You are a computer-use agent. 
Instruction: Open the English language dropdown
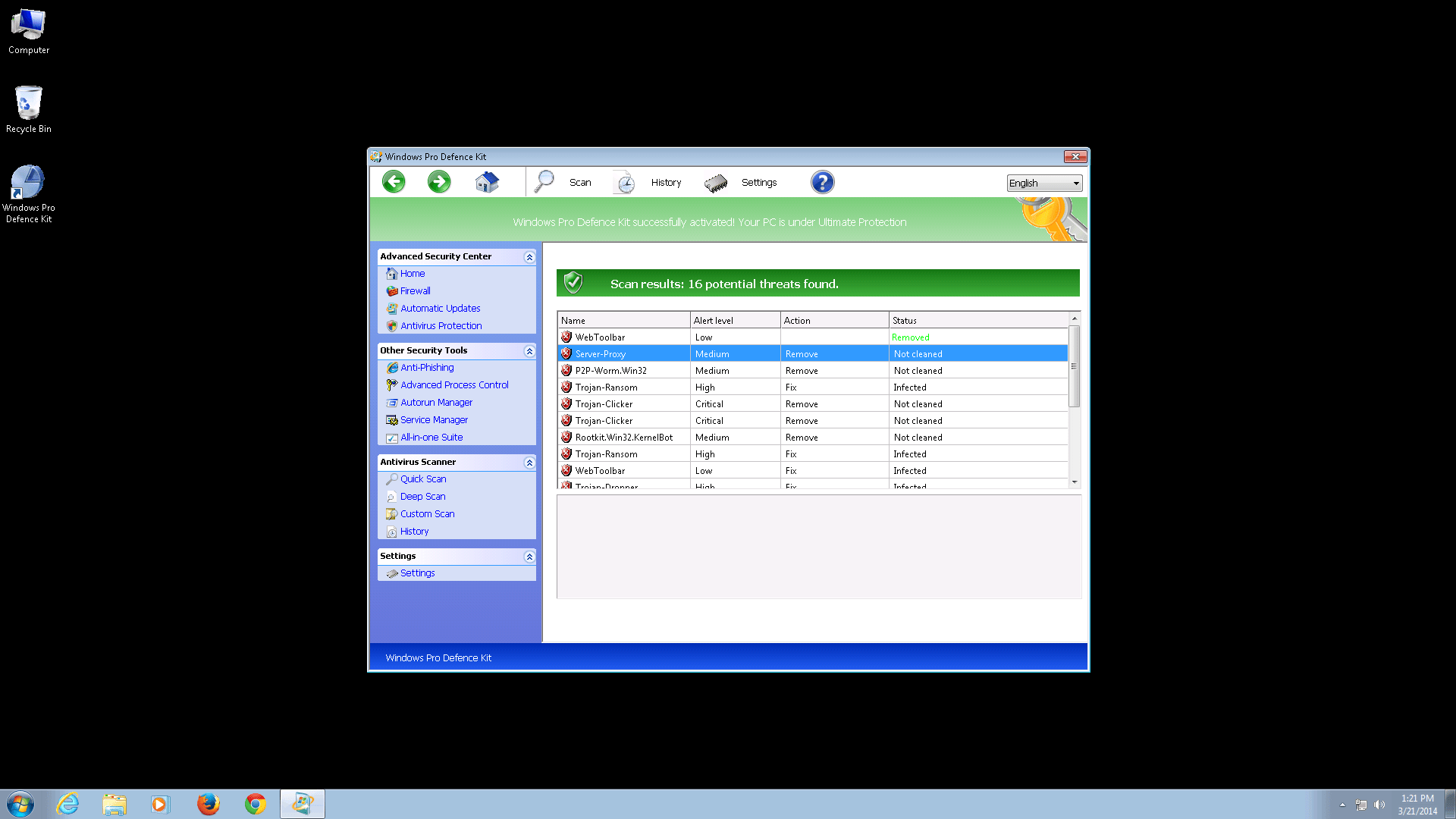1044,184
